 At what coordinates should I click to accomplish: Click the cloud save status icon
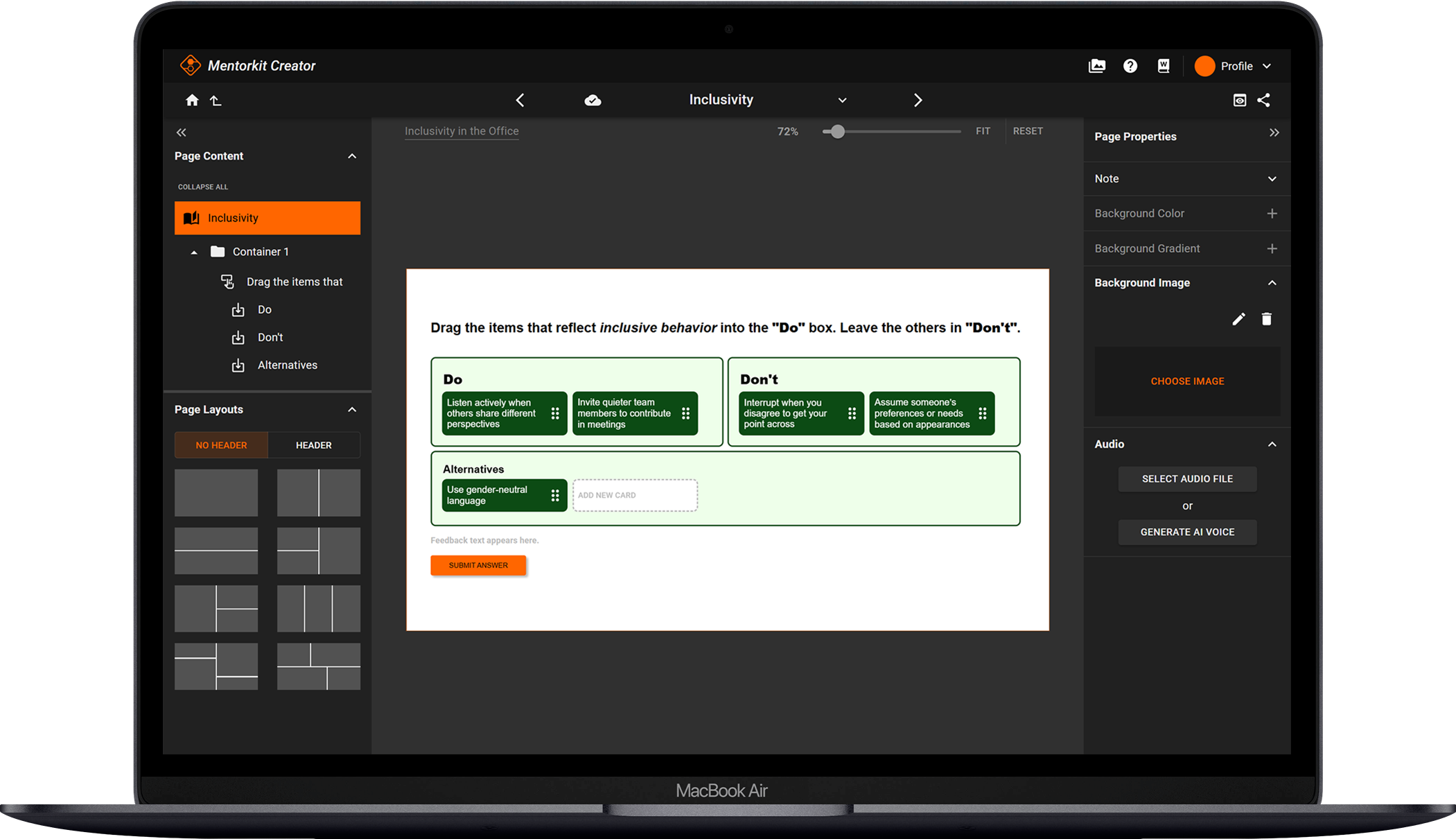[x=593, y=101]
